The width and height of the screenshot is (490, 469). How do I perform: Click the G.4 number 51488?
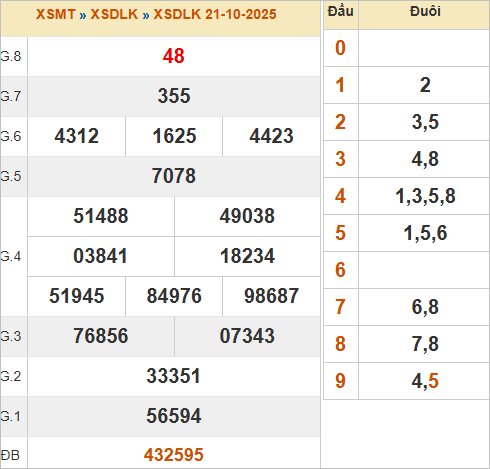coord(101,216)
